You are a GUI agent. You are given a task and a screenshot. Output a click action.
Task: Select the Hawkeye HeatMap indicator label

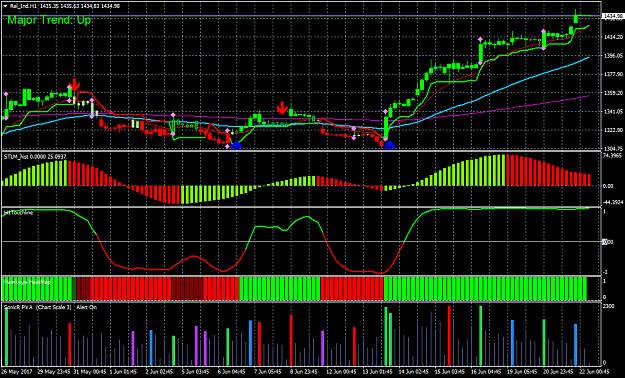27,282
